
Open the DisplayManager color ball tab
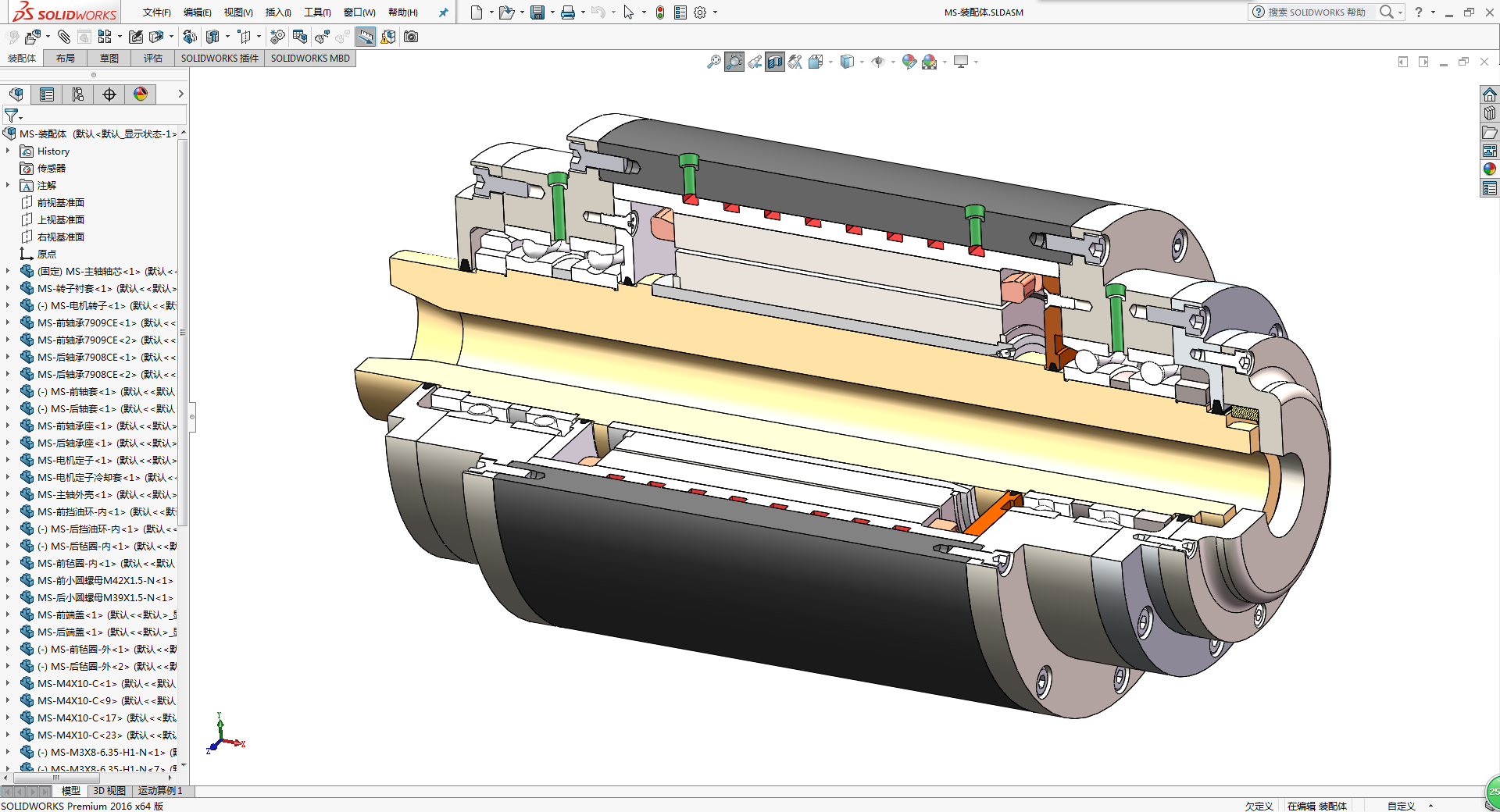tap(141, 94)
